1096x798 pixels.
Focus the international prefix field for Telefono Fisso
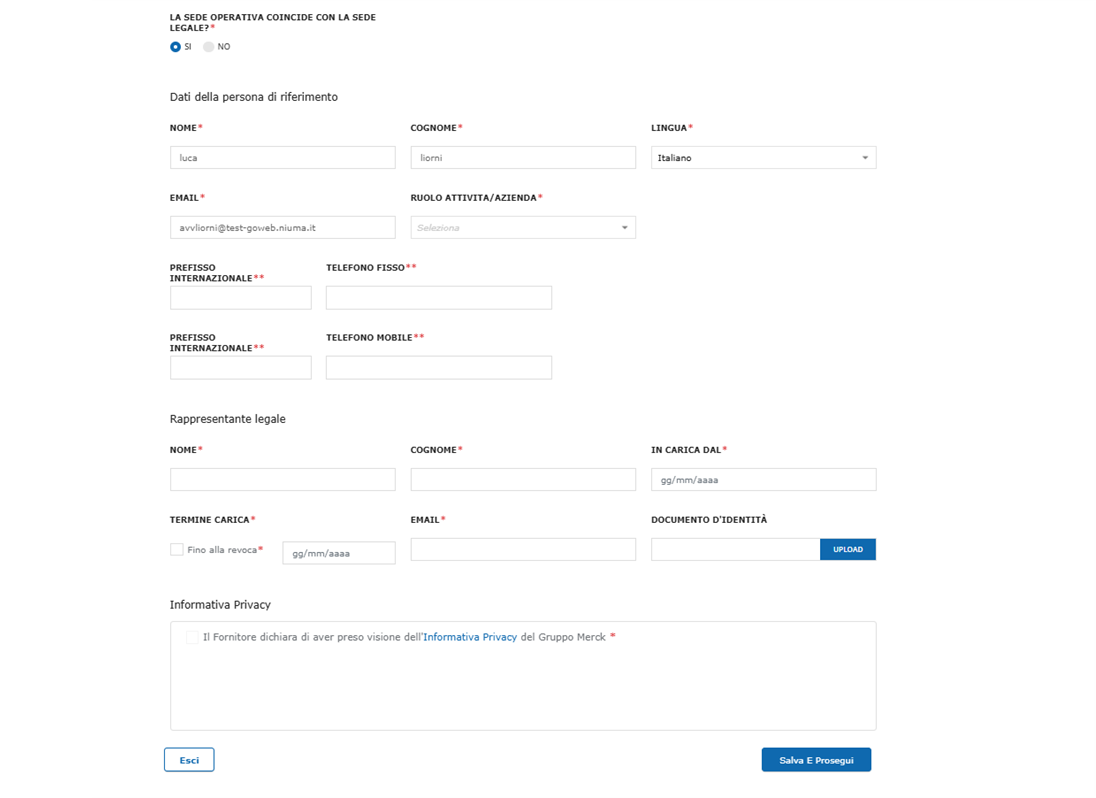(x=241, y=298)
